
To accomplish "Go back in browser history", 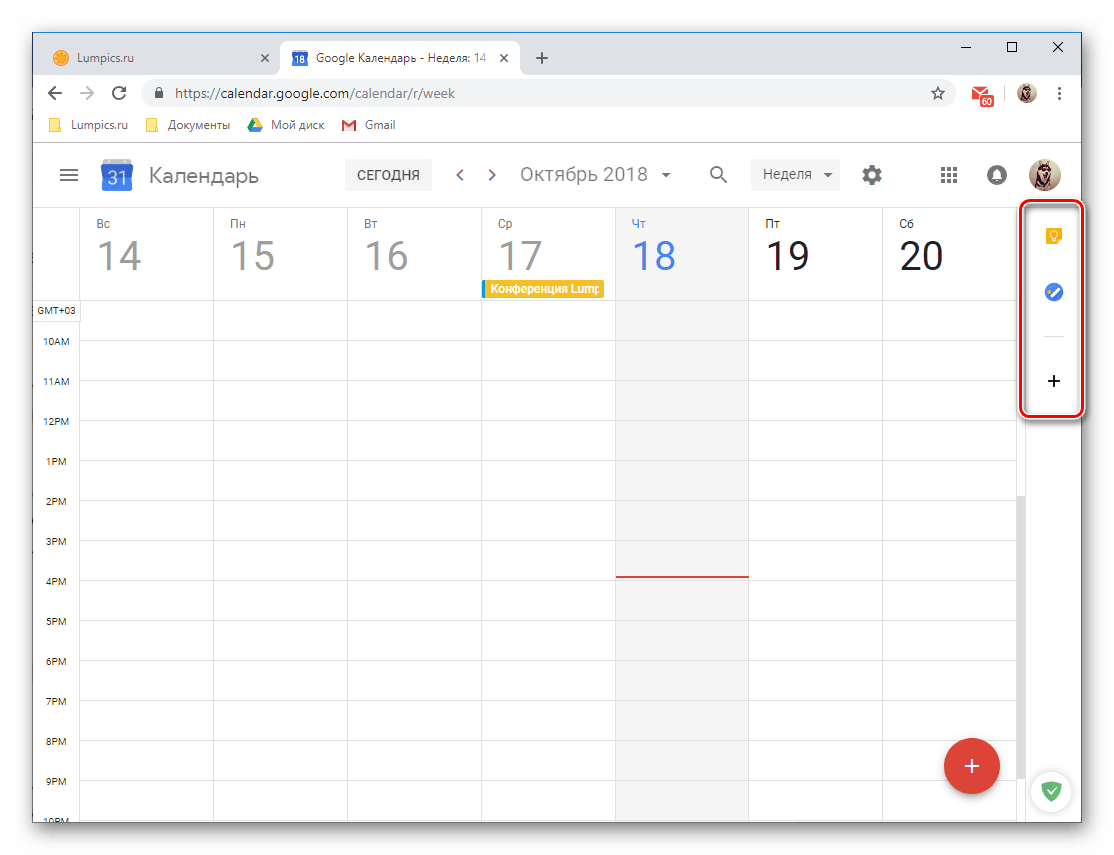I will (x=55, y=93).
